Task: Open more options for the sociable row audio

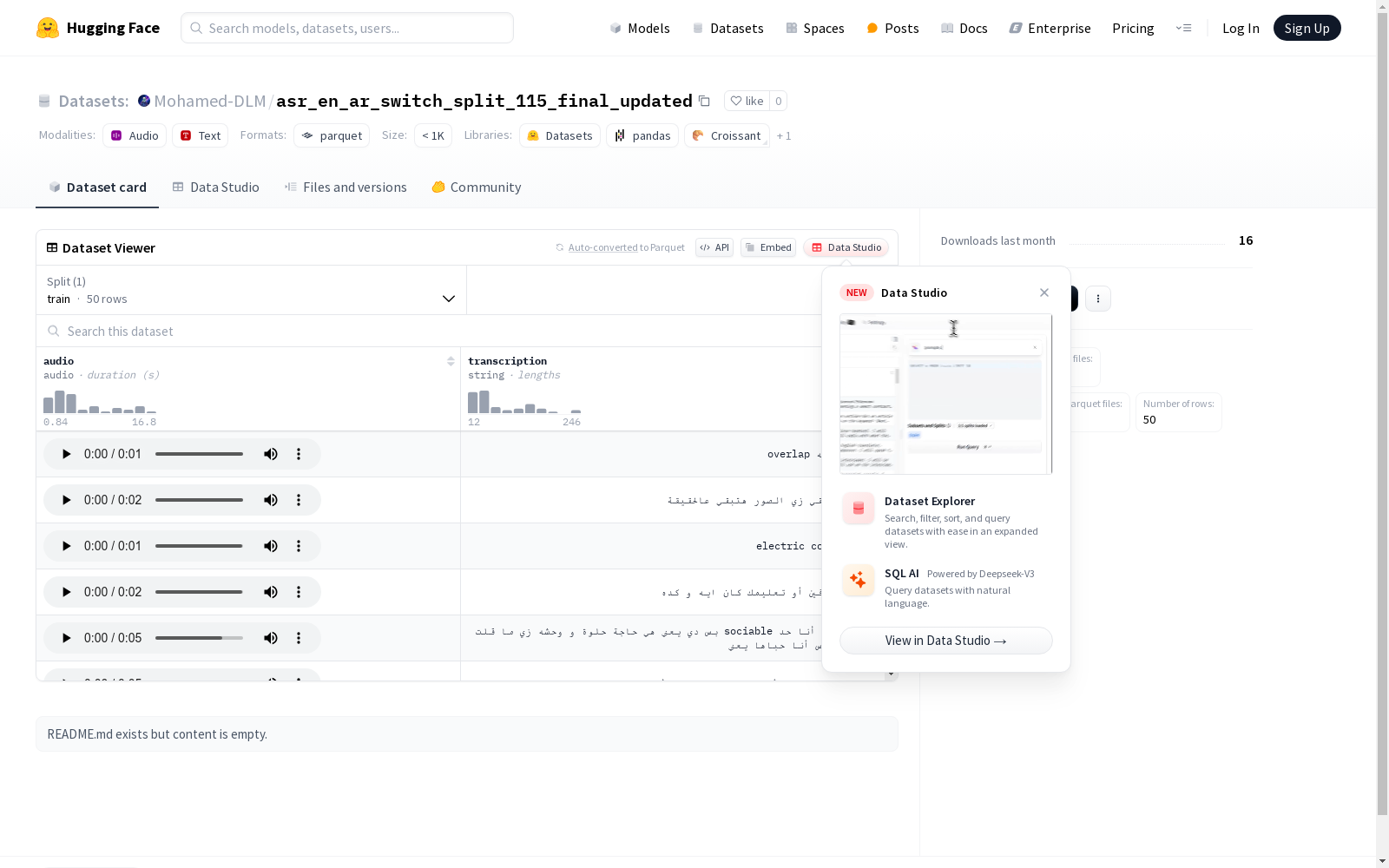Action: click(x=299, y=638)
